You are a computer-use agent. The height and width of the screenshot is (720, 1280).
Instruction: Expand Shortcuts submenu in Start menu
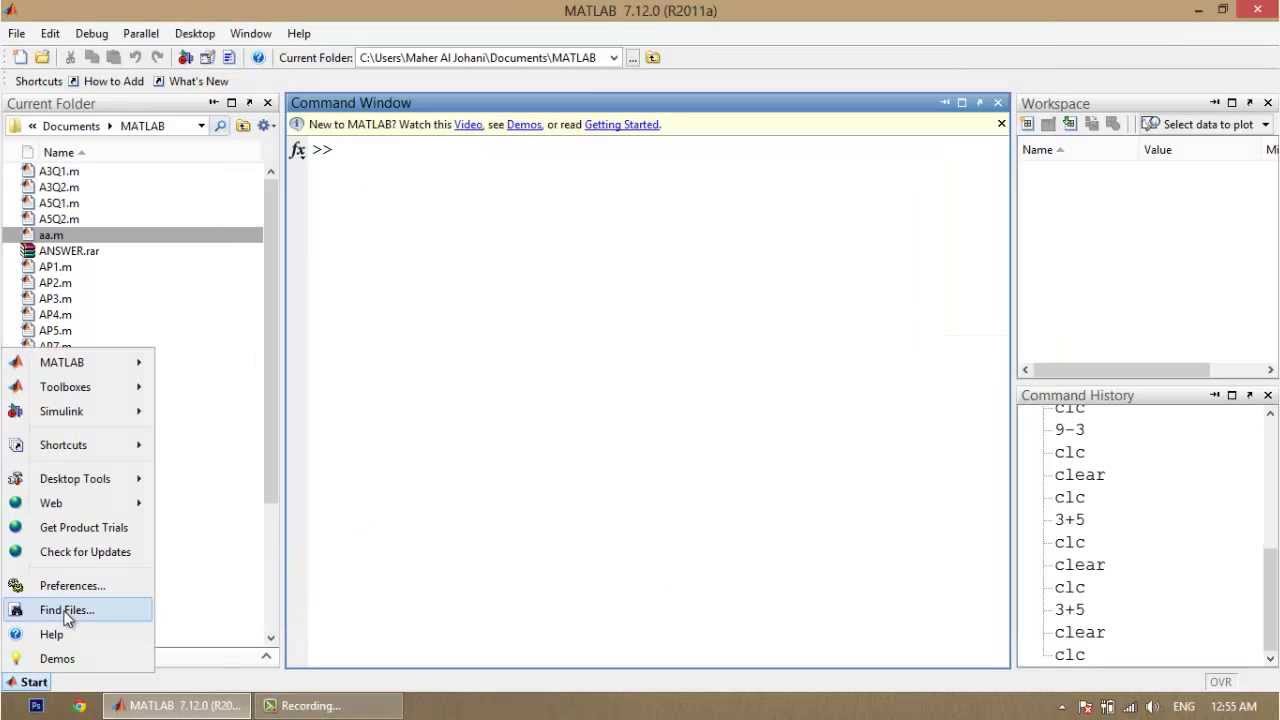78,445
